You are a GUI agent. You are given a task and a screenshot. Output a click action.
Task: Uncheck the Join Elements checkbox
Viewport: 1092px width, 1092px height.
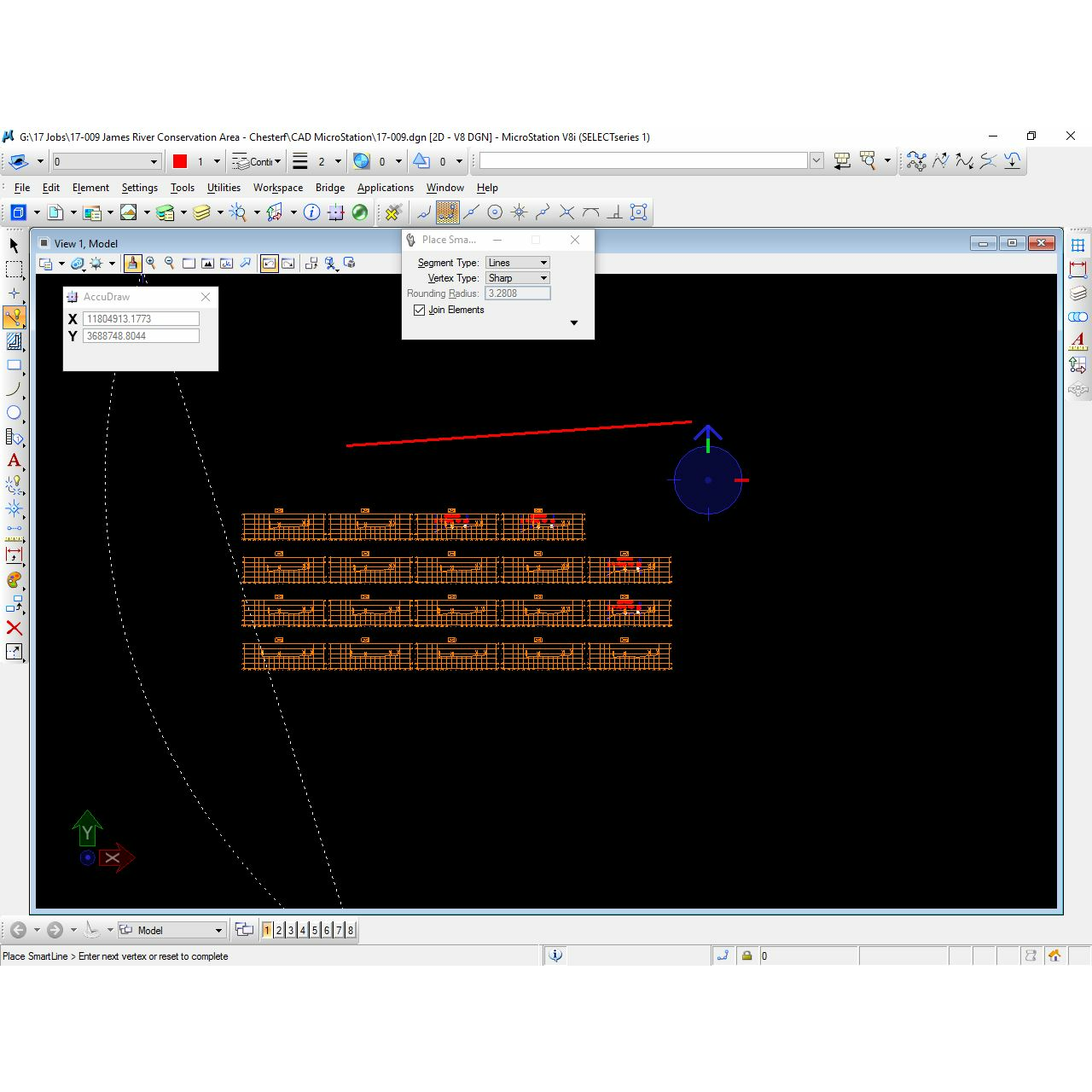click(x=419, y=311)
